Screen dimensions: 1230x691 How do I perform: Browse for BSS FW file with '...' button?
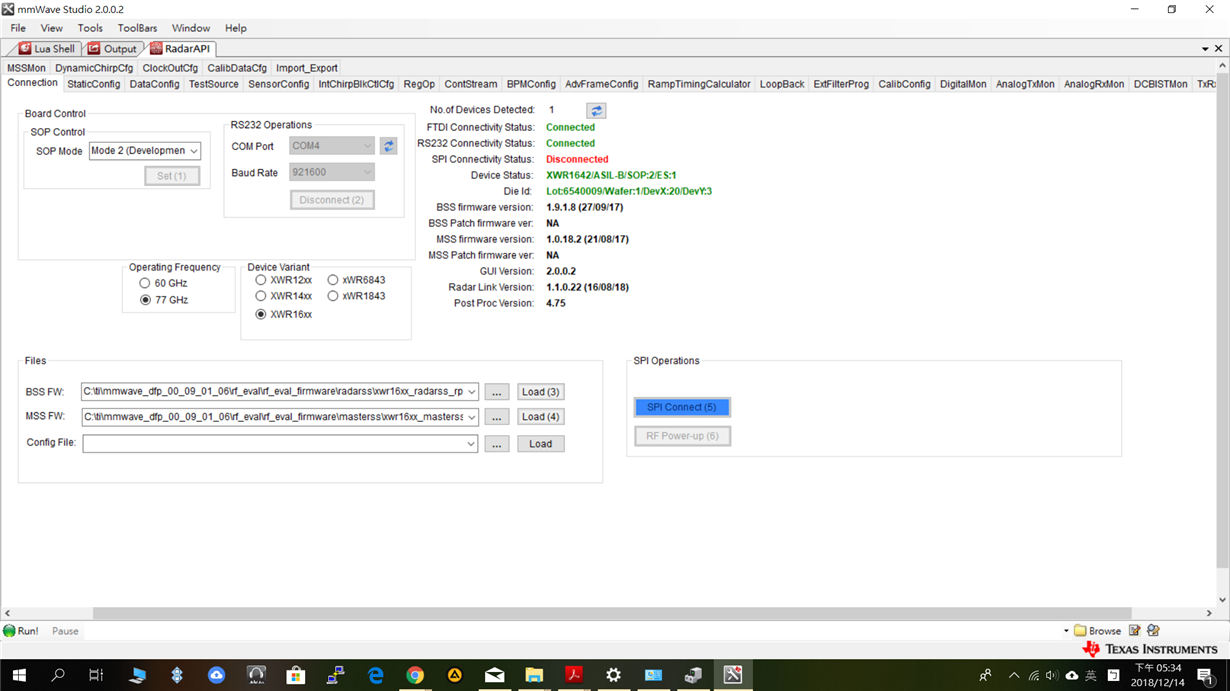click(x=497, y=392)
